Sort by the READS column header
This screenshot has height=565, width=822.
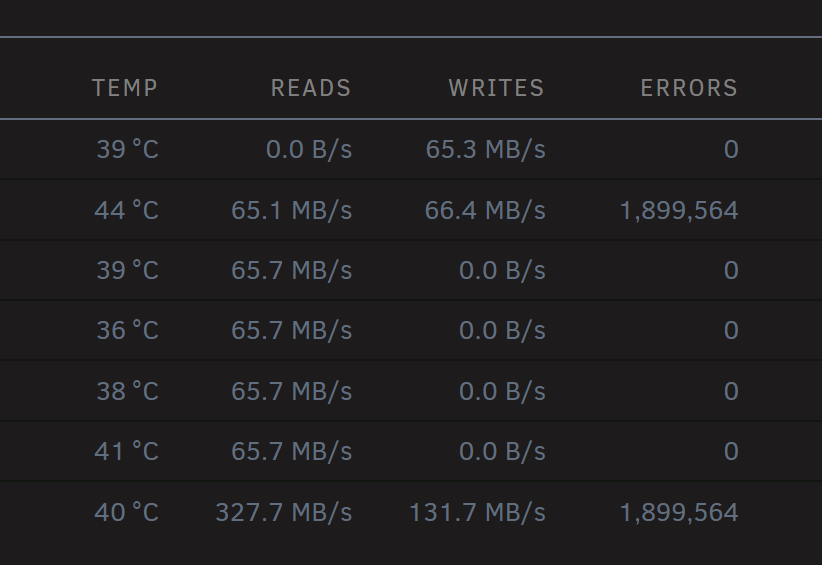[x=311, y=88]
